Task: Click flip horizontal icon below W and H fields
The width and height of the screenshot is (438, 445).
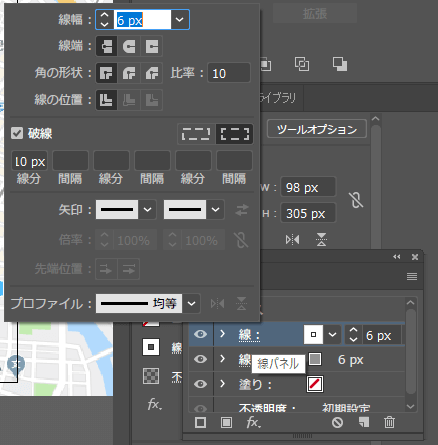Action: (x=292, y=239)
